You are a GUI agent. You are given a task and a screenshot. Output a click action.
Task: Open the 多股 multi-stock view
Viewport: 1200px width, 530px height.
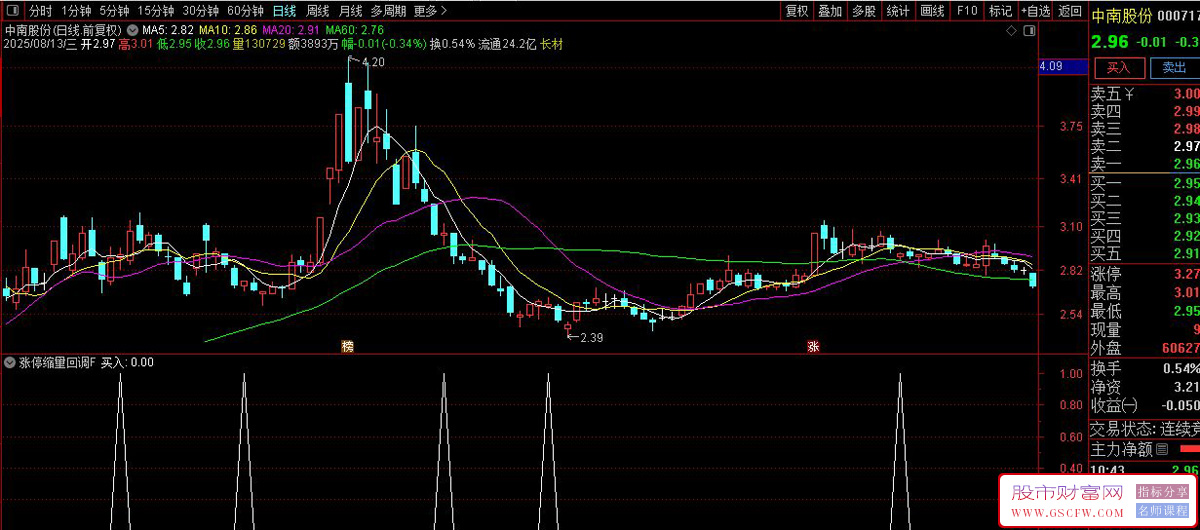coord(864,11)
